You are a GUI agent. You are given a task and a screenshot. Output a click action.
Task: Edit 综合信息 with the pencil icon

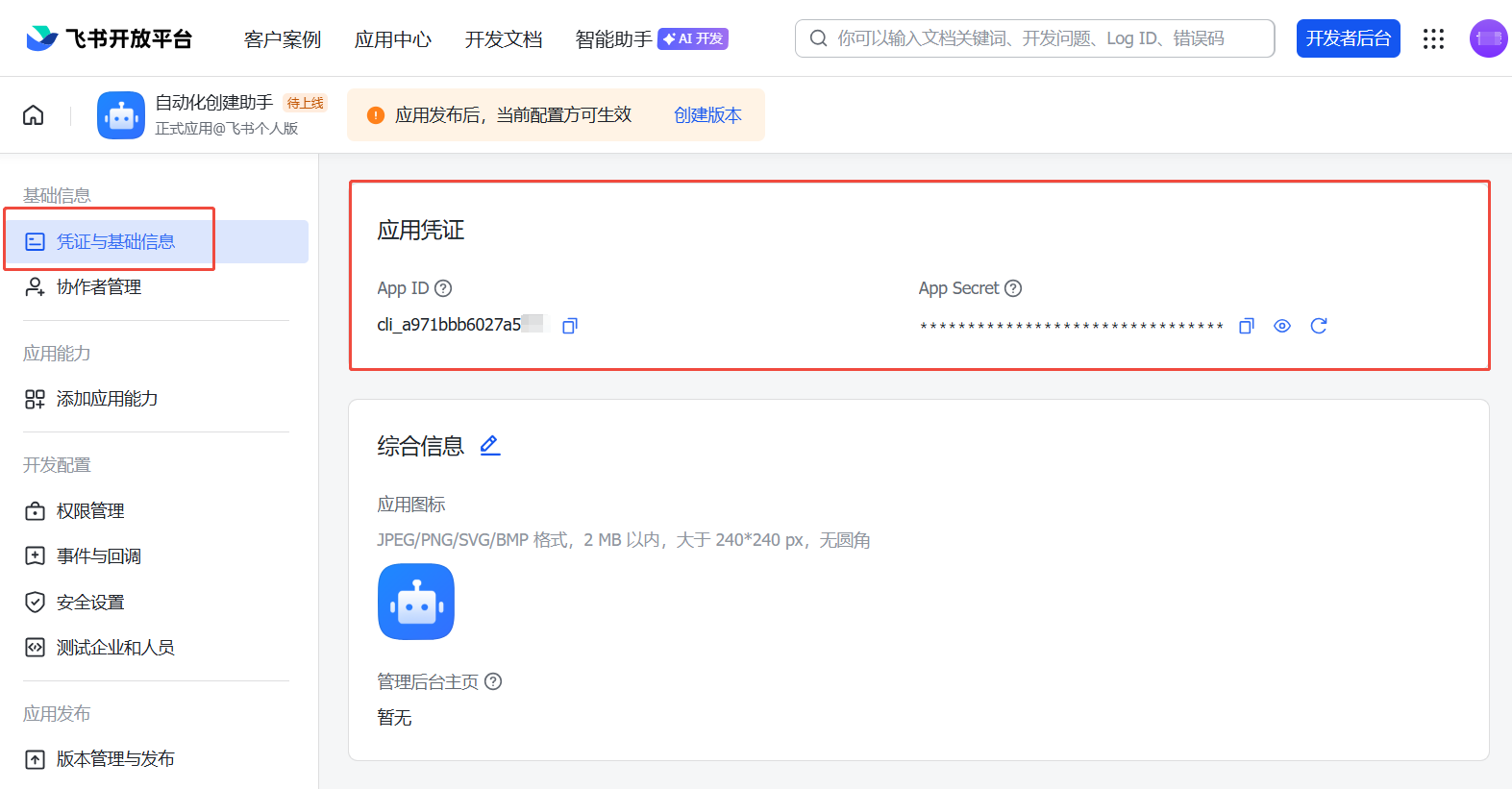(490, 446)
